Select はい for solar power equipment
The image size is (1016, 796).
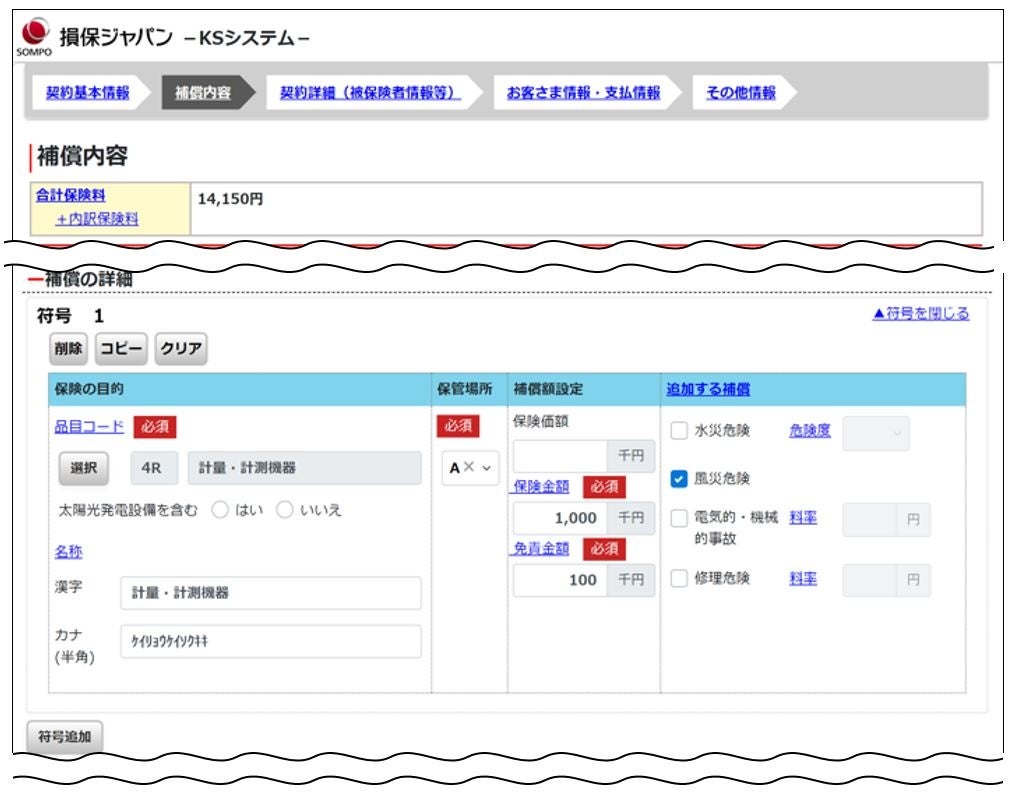220,510
